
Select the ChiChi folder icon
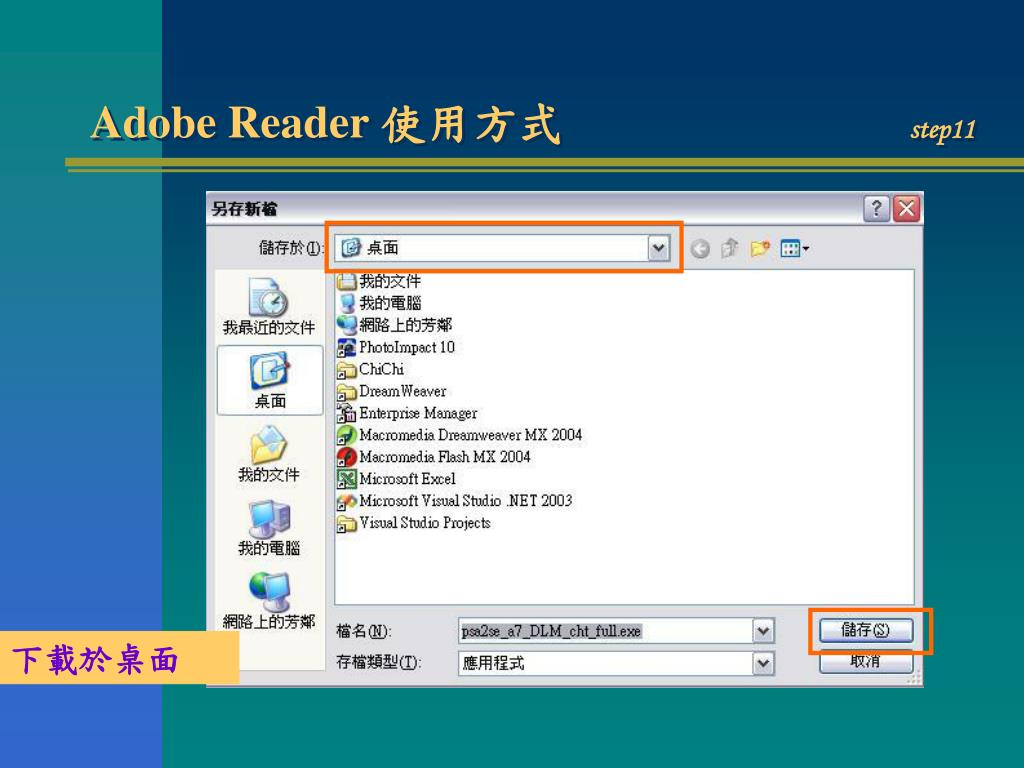coord(346,370)
